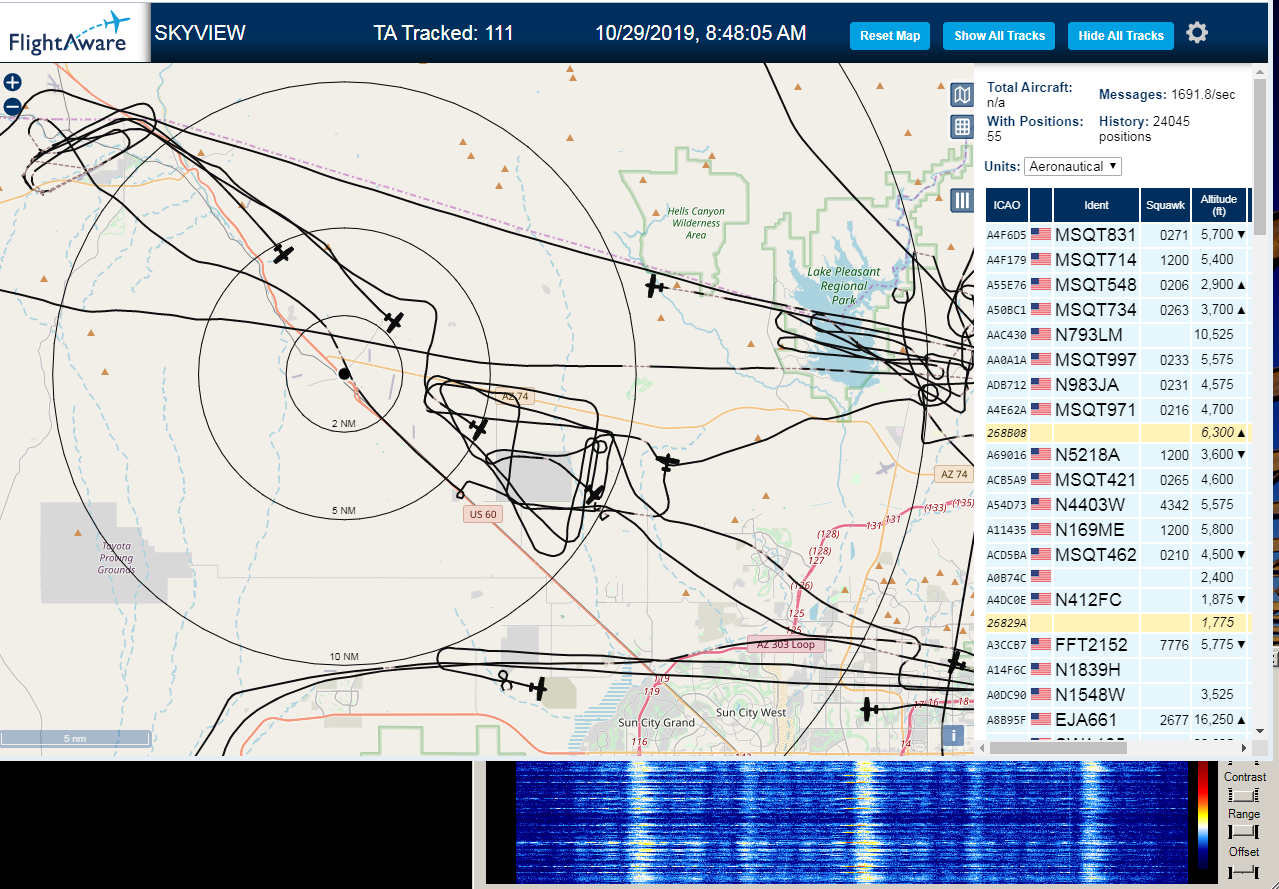Open settings via the gear icon

point(1197,33)
